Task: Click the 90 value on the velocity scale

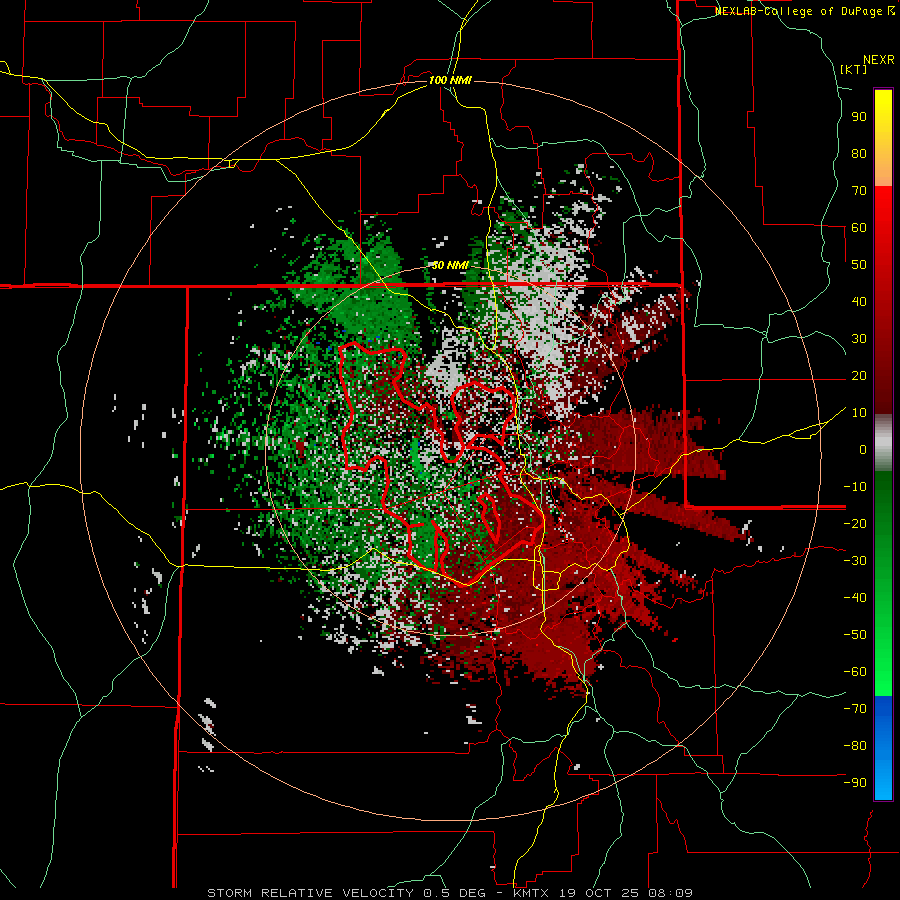Action: click(859, 117)
